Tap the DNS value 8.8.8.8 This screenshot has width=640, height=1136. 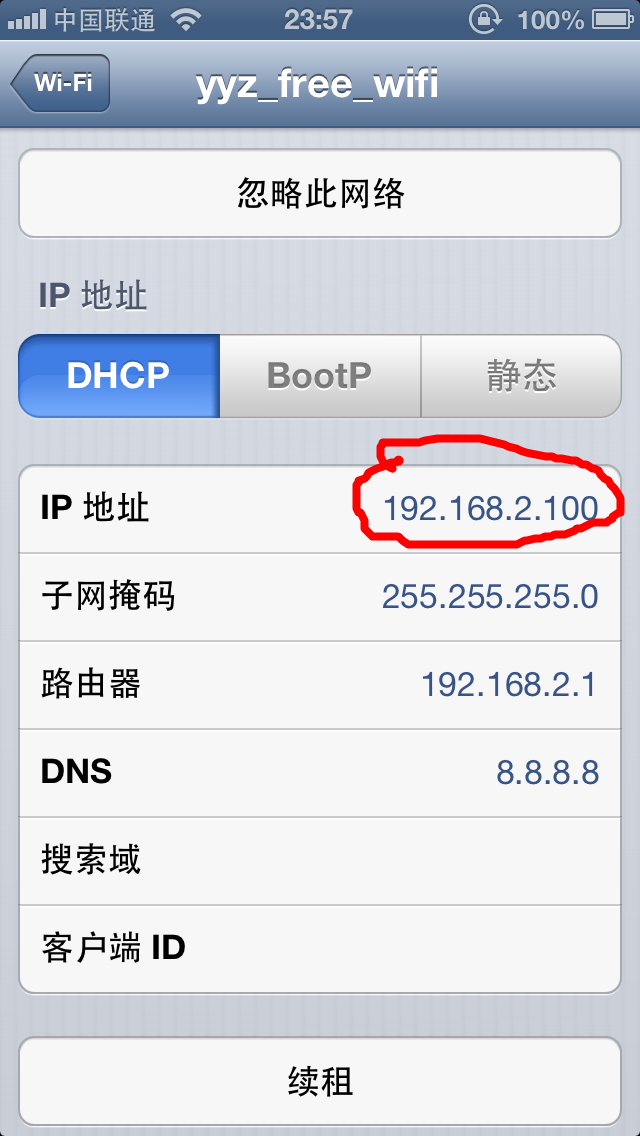click(x=547, y=773)
